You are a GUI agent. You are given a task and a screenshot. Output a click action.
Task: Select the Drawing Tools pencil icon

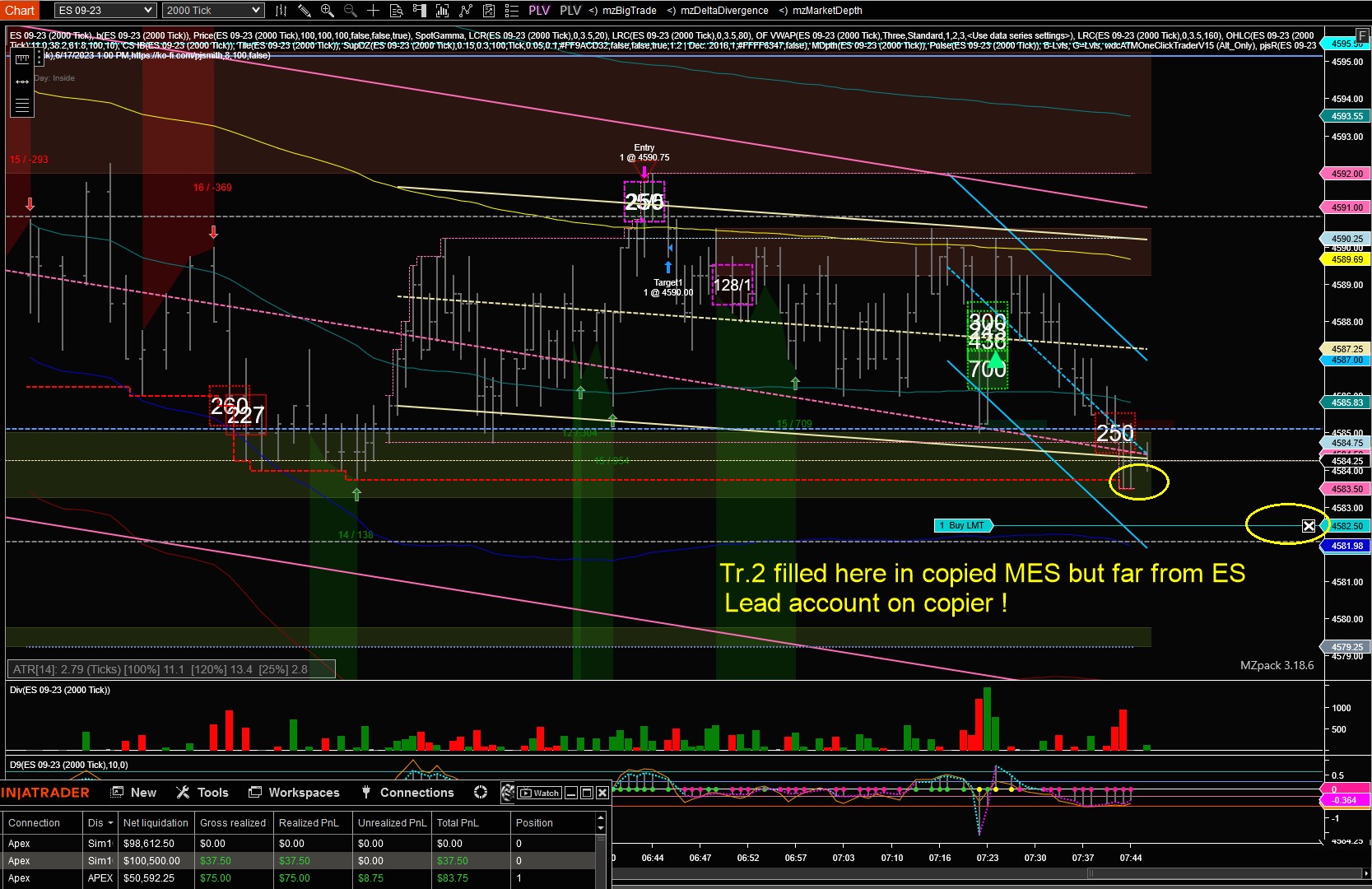pos(304,11)
